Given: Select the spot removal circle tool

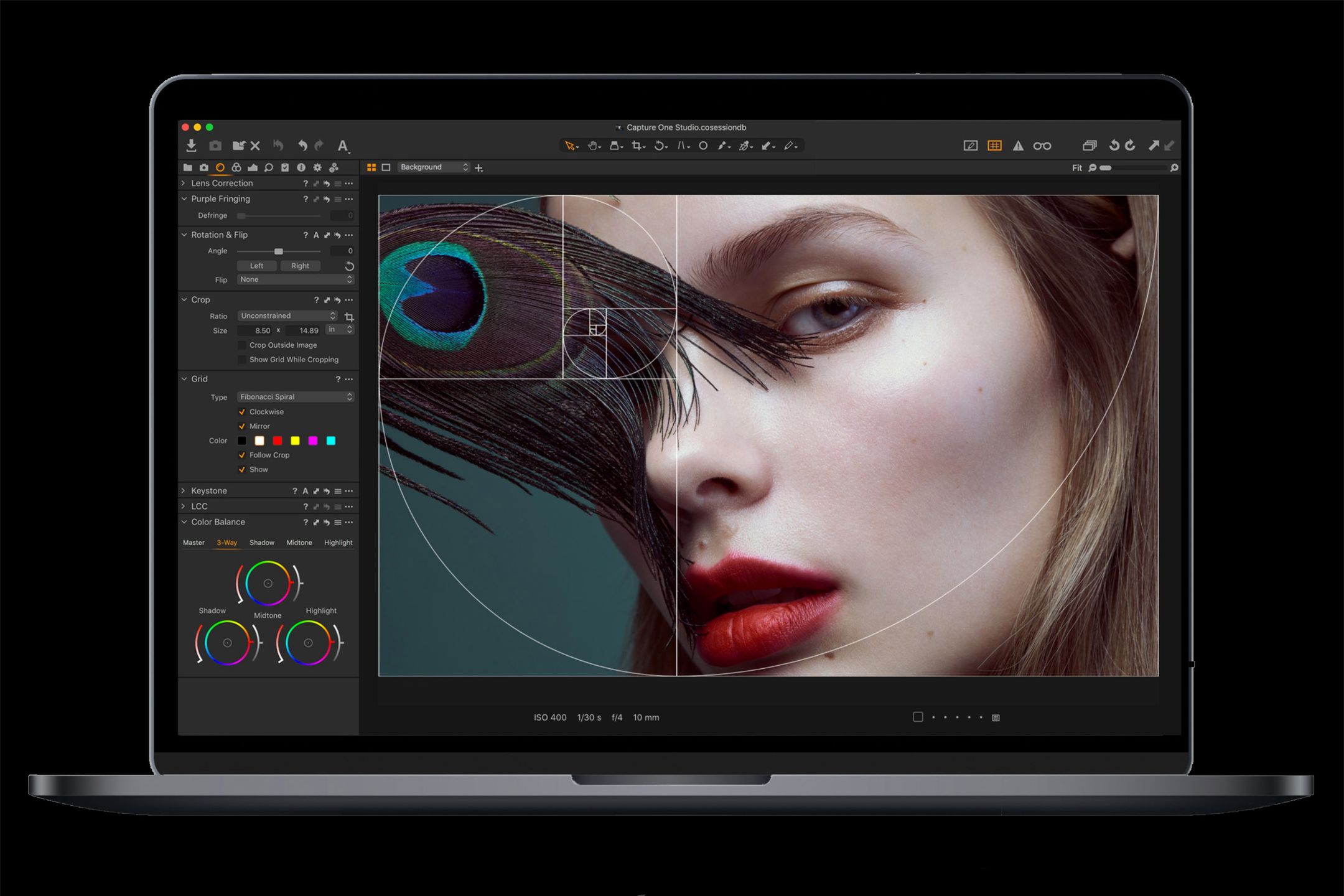Looking at the screenshot, I should [703, 146].
